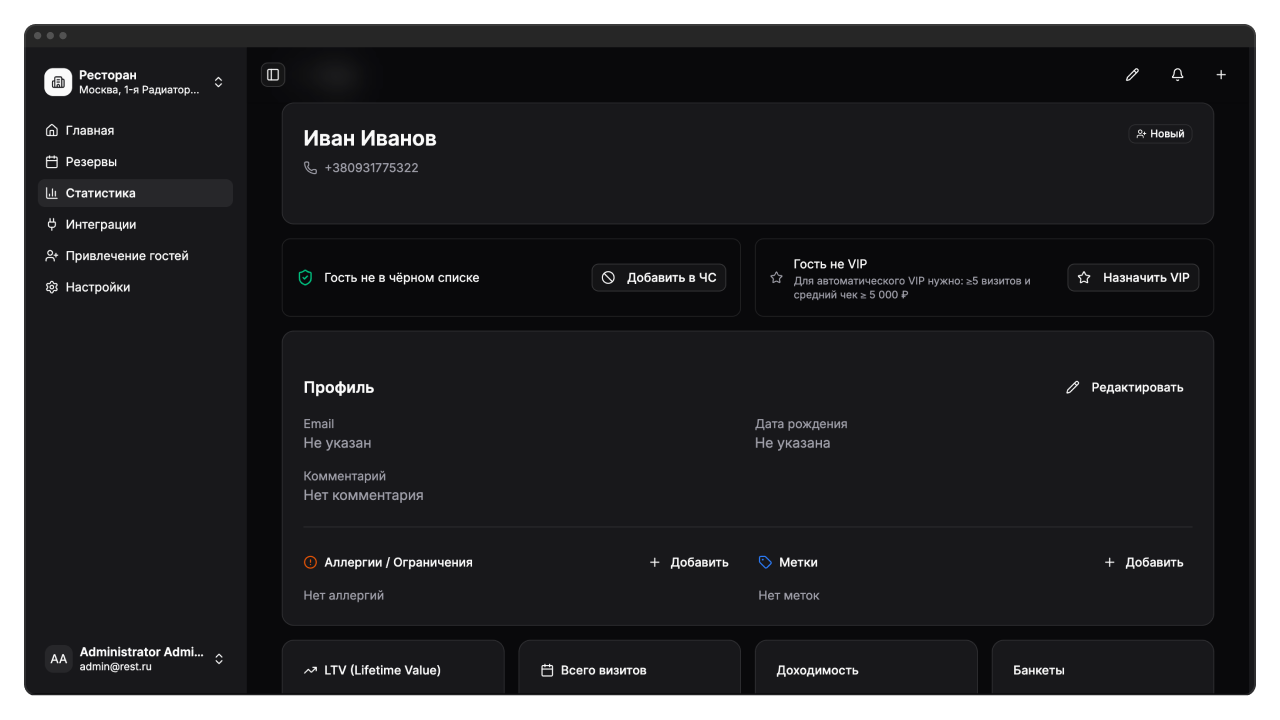Click the blue tag icon near Метки
The height and width of the screenshot is (720, 1280).
(765, 563)
